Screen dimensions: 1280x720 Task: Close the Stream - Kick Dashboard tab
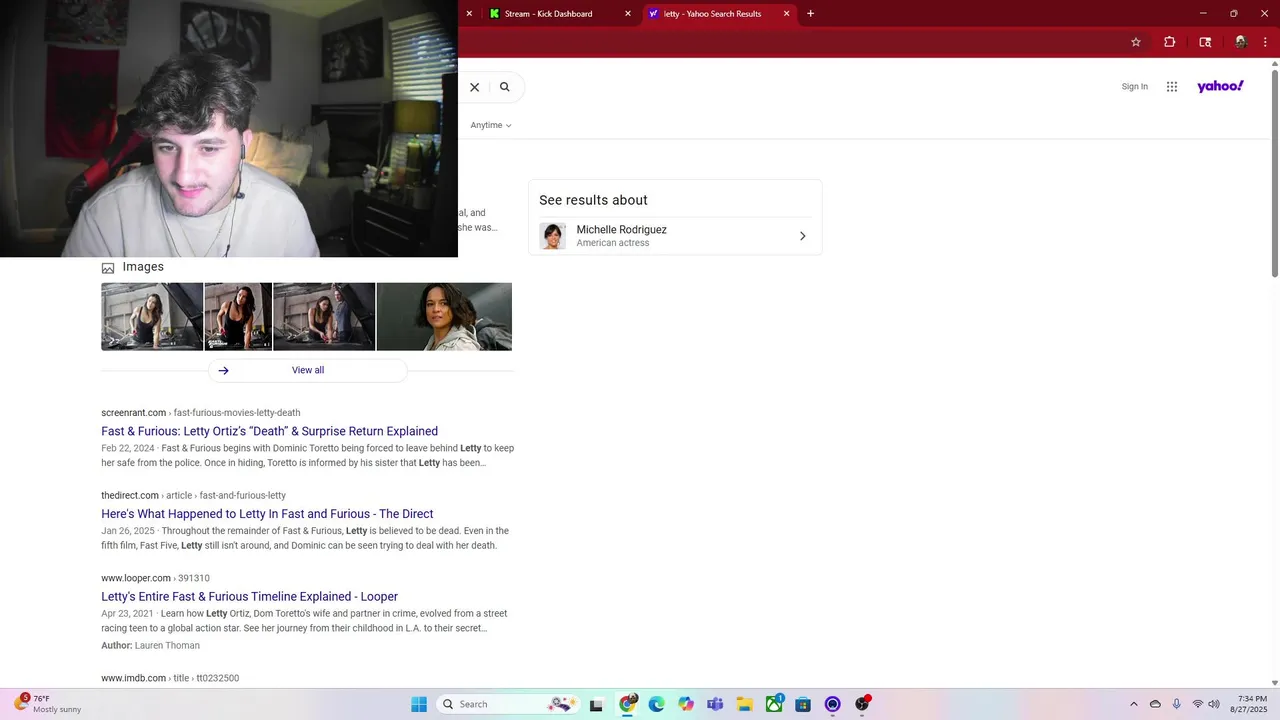(628, 14)
